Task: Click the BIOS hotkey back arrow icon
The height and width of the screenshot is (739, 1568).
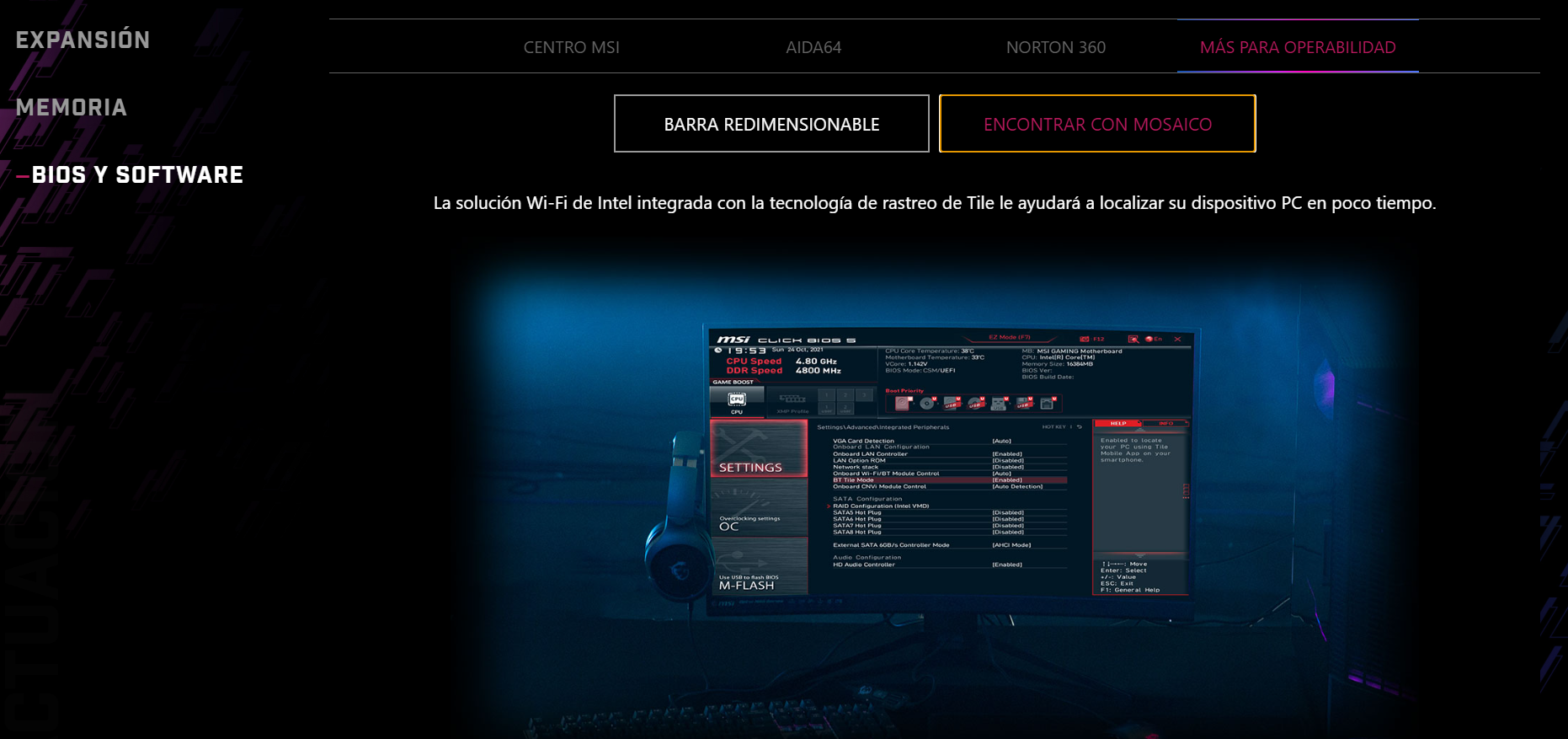Action: pyautogui.click(x=1080, y=427)
